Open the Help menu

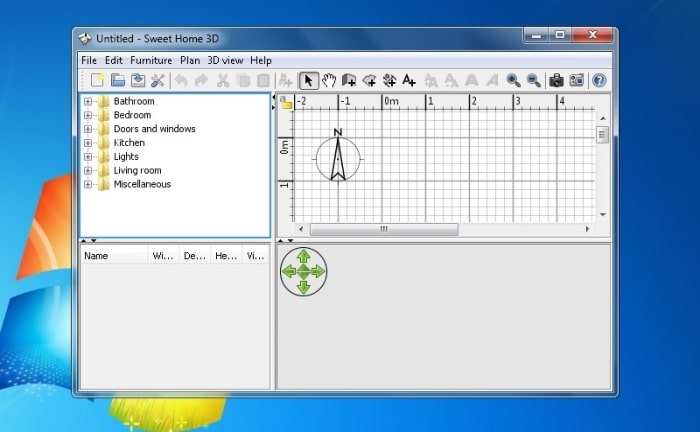(261, 60)
